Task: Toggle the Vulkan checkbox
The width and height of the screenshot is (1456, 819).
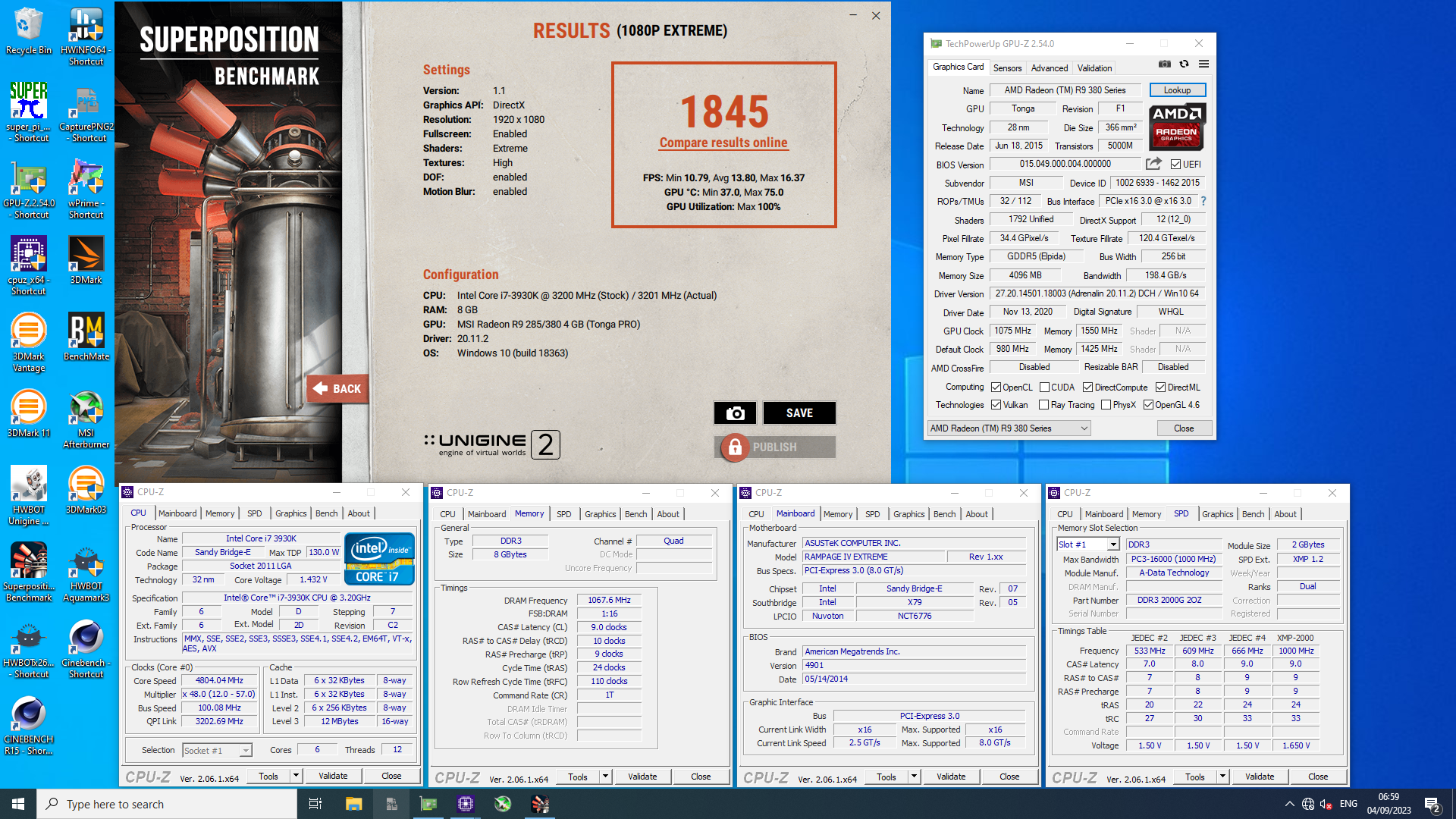Action: coord(996,405)
